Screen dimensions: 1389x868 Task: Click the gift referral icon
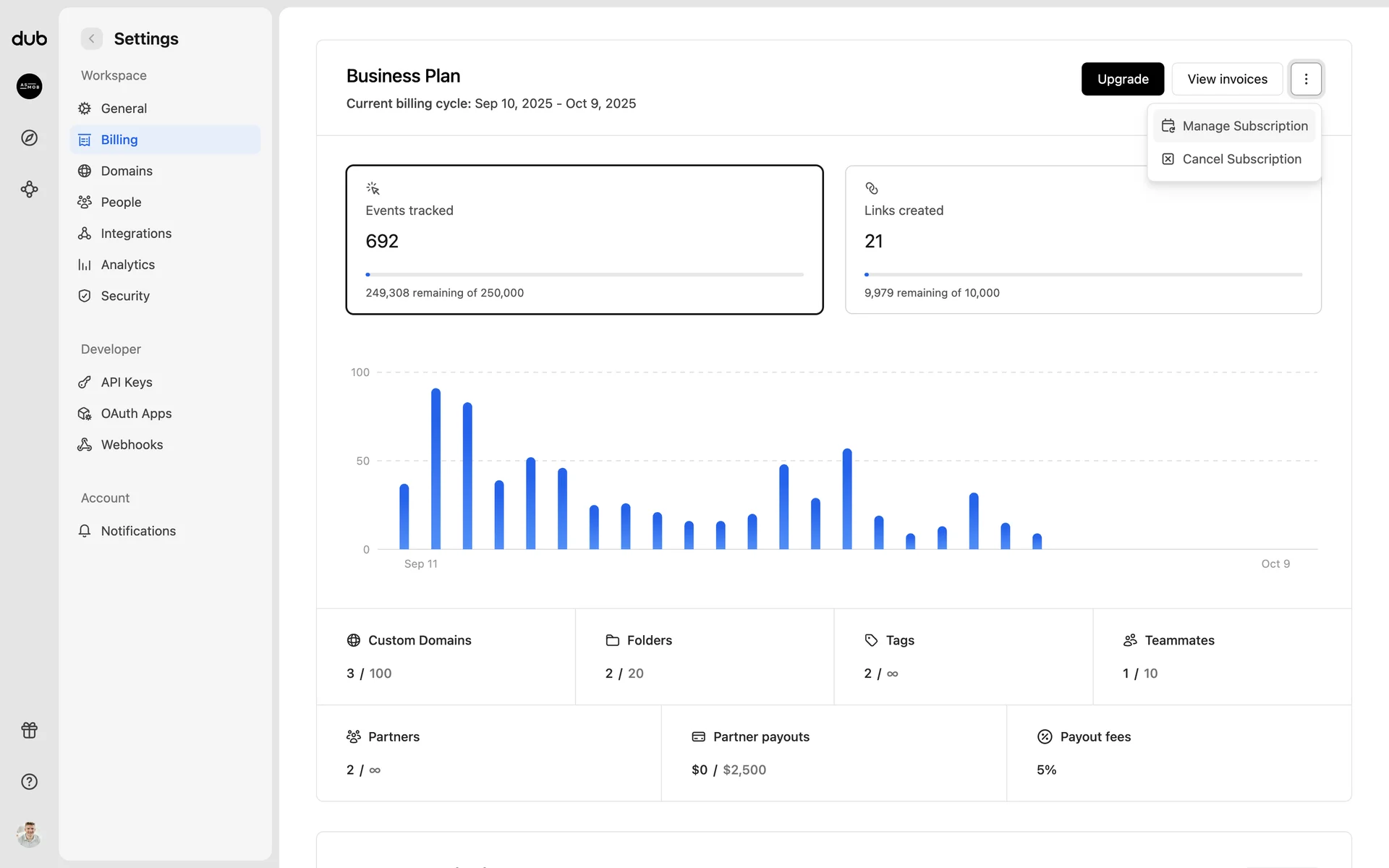(x=30, y=730)
